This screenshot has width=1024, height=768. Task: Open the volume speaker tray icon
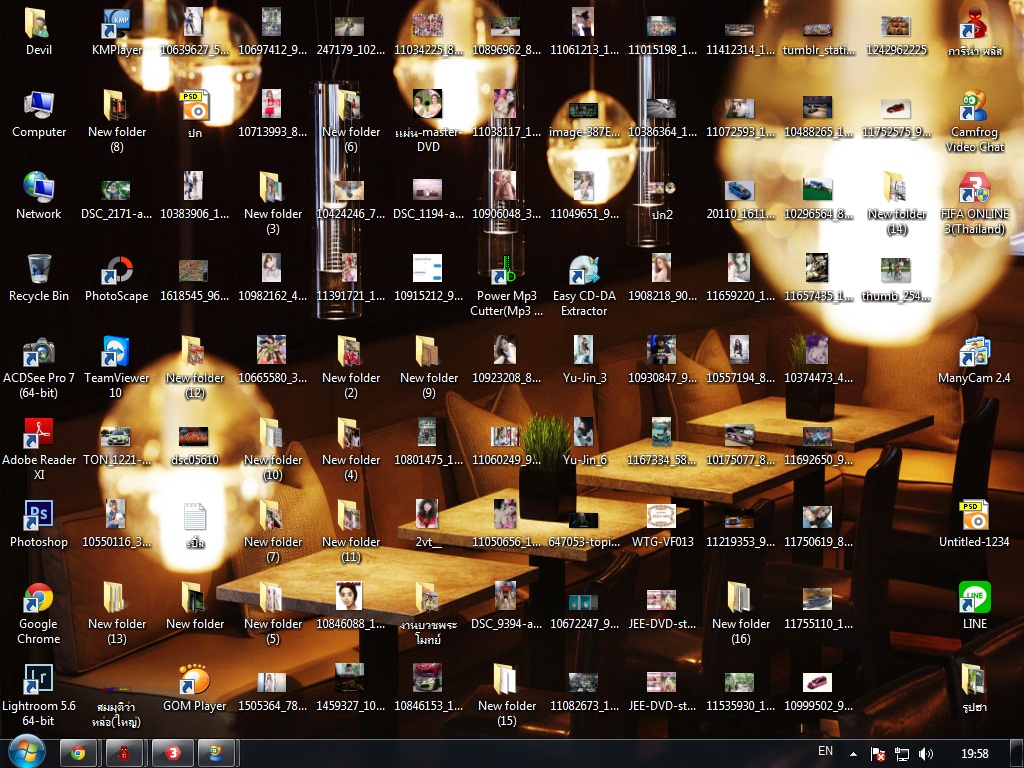pyautogui.click(x=925, y=754)
